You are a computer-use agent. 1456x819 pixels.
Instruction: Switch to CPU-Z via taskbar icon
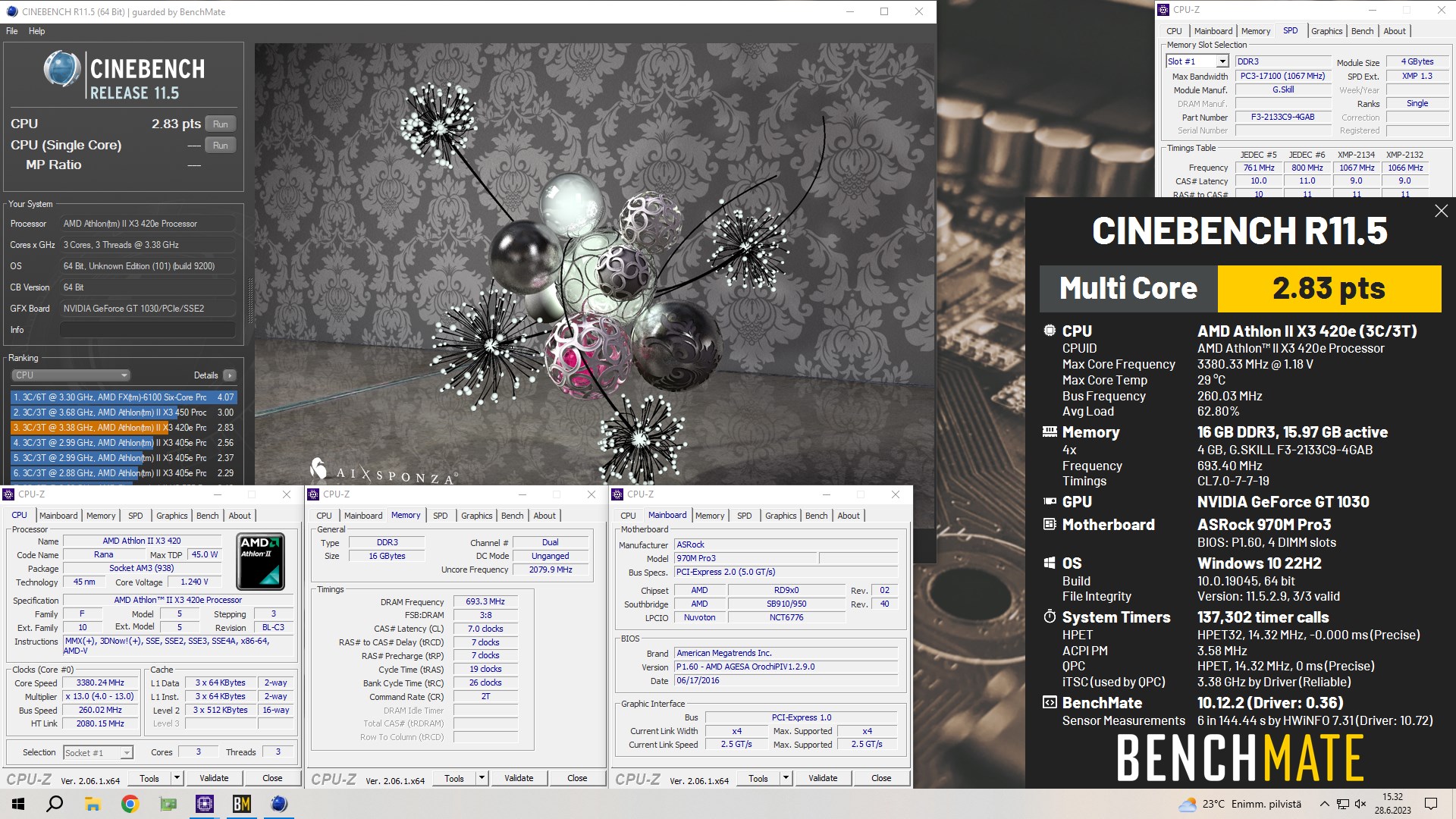pos(205,804)
